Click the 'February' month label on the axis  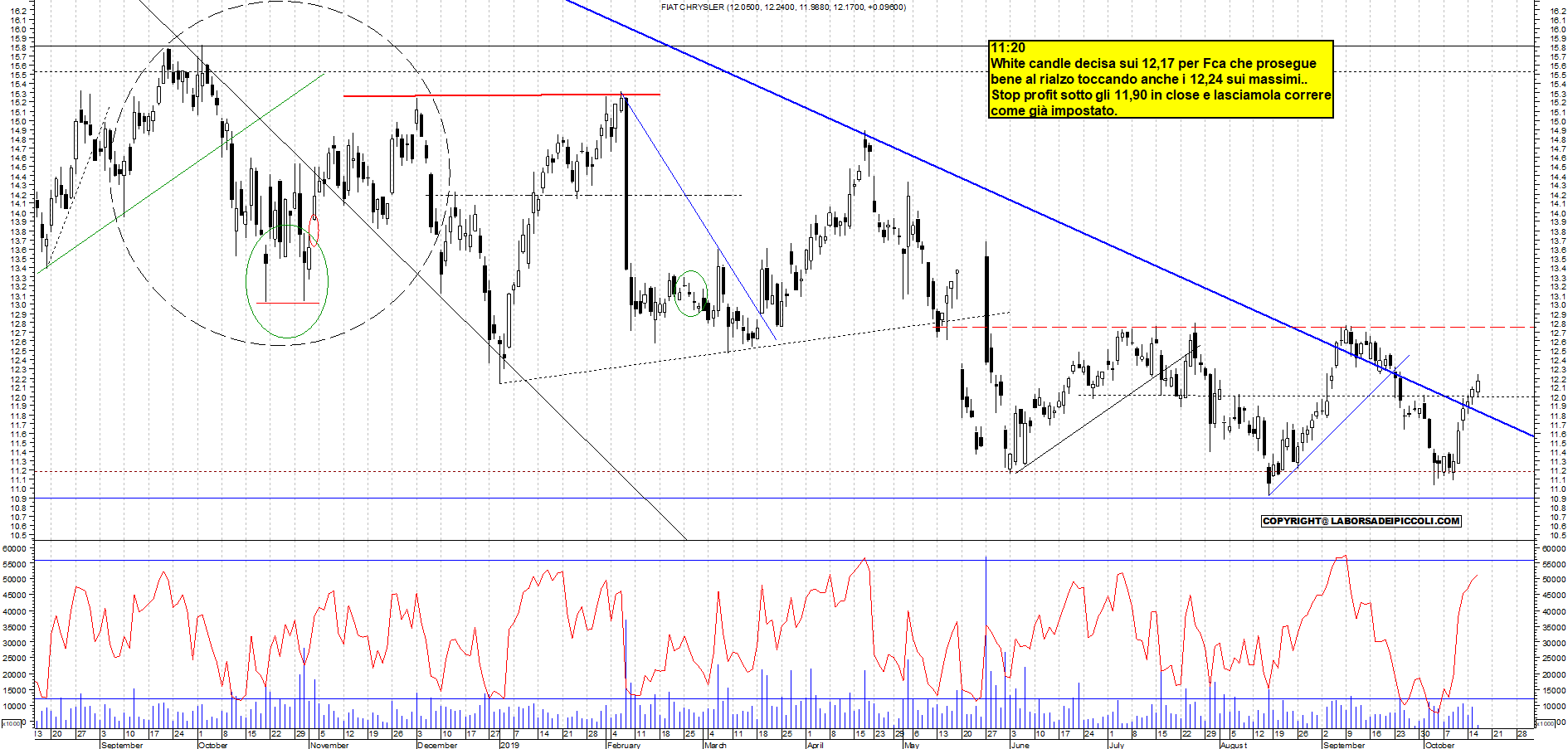tap(624, 745)
